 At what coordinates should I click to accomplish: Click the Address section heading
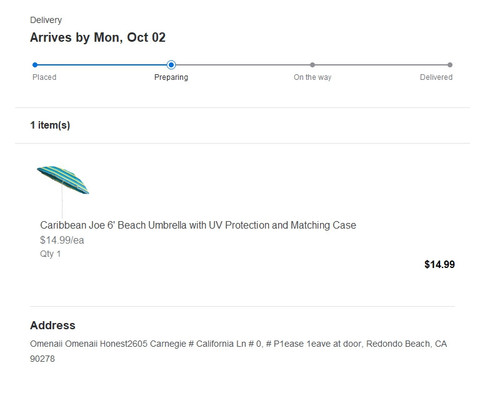[x=53, y=325]
